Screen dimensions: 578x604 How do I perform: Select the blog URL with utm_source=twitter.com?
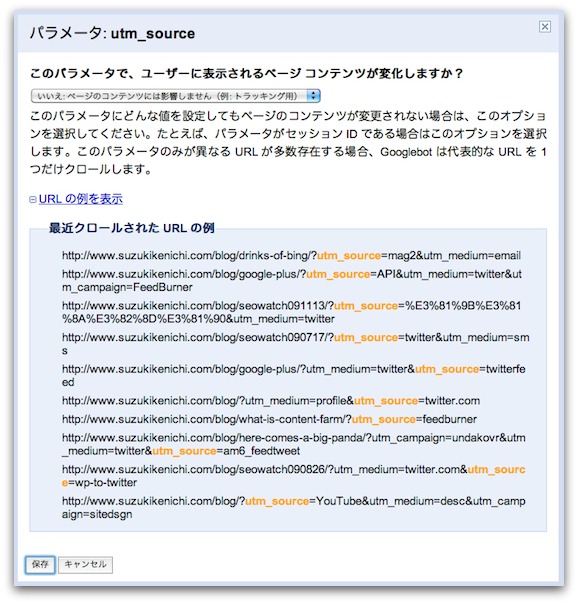pyautogui.click(x=271, y=401)
